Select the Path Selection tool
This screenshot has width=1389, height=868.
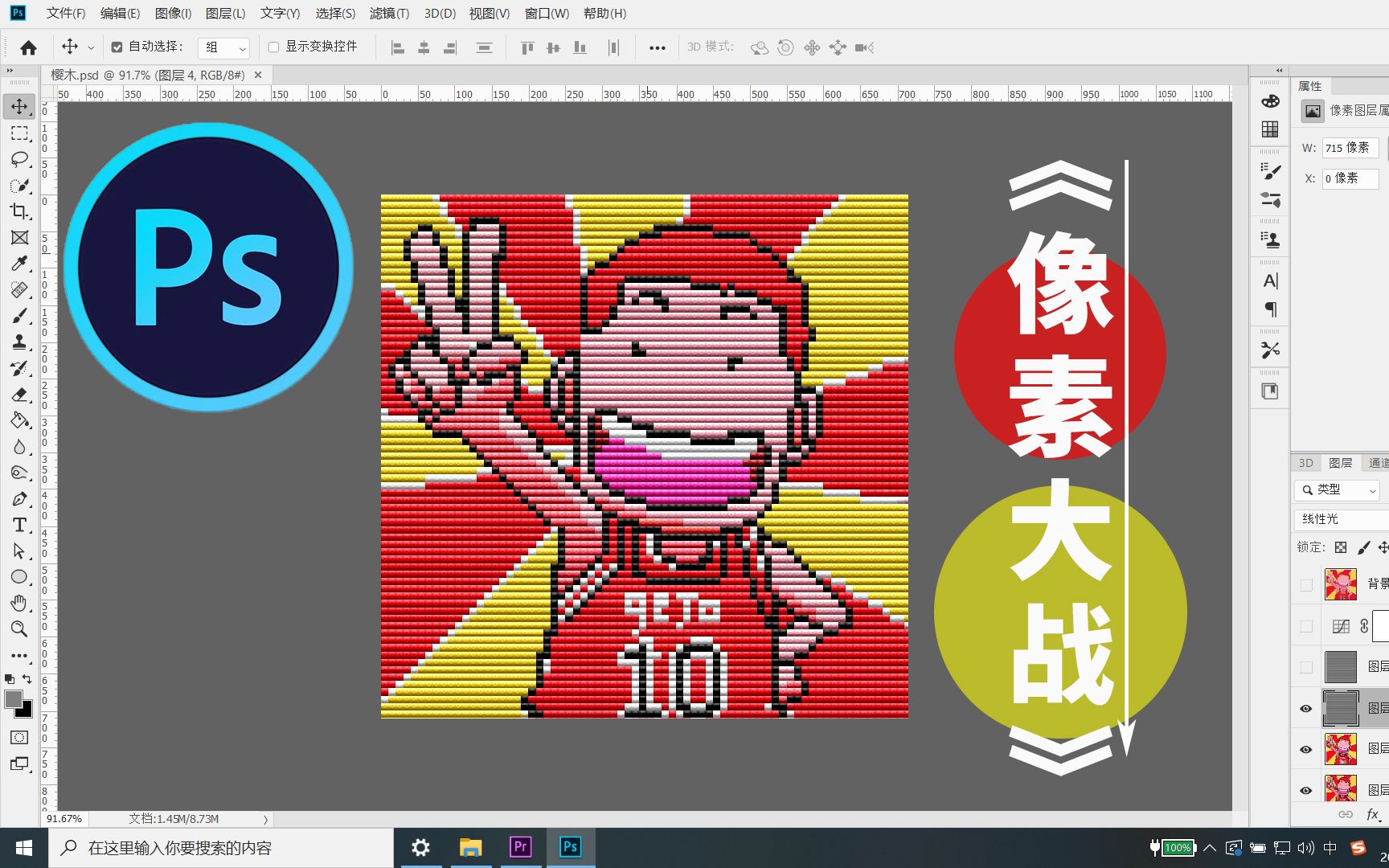point(19,551)
